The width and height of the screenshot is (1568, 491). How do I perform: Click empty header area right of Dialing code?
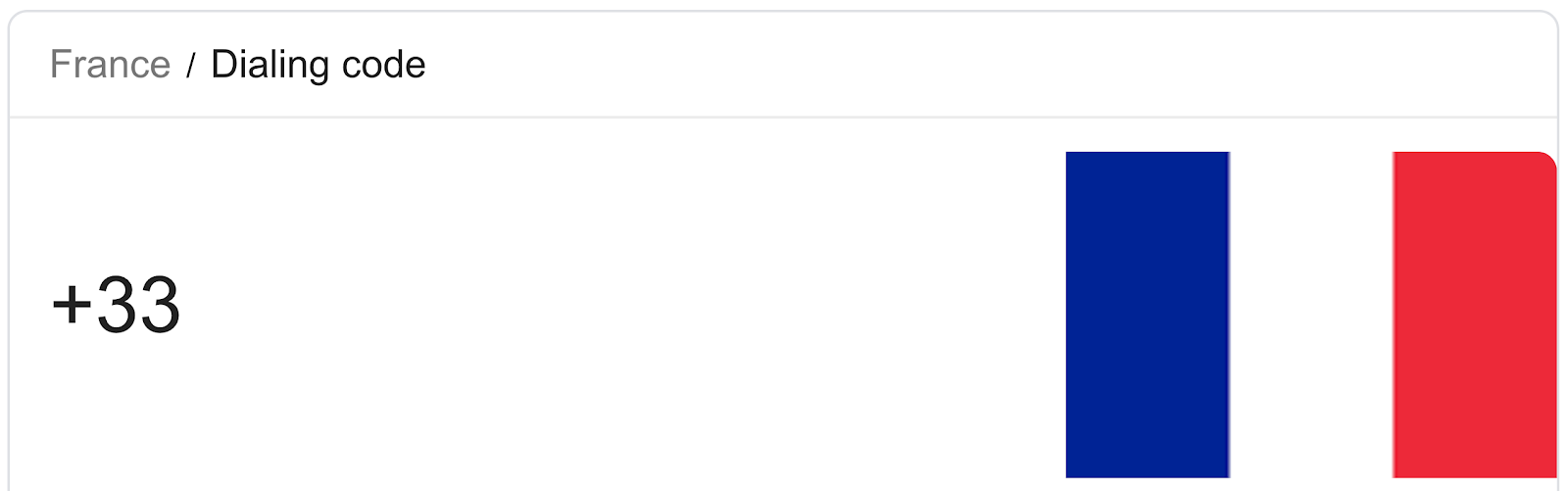(980, 65)
